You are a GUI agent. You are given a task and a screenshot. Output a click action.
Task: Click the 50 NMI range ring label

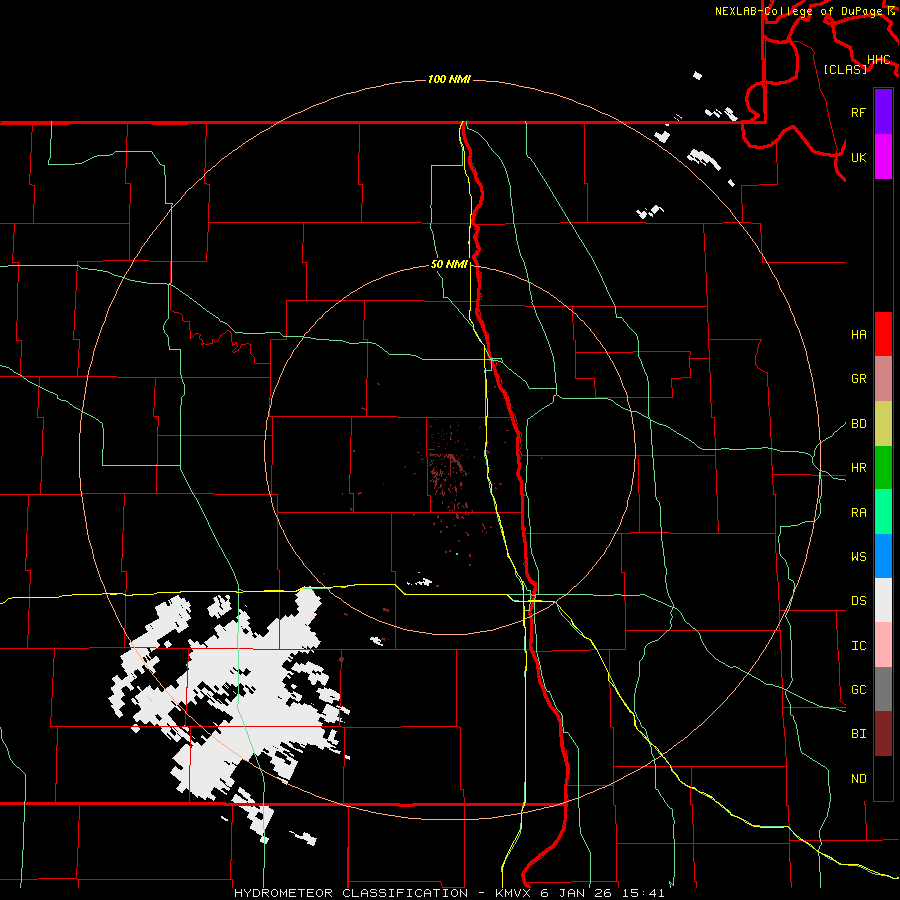[x=449, y=265]
